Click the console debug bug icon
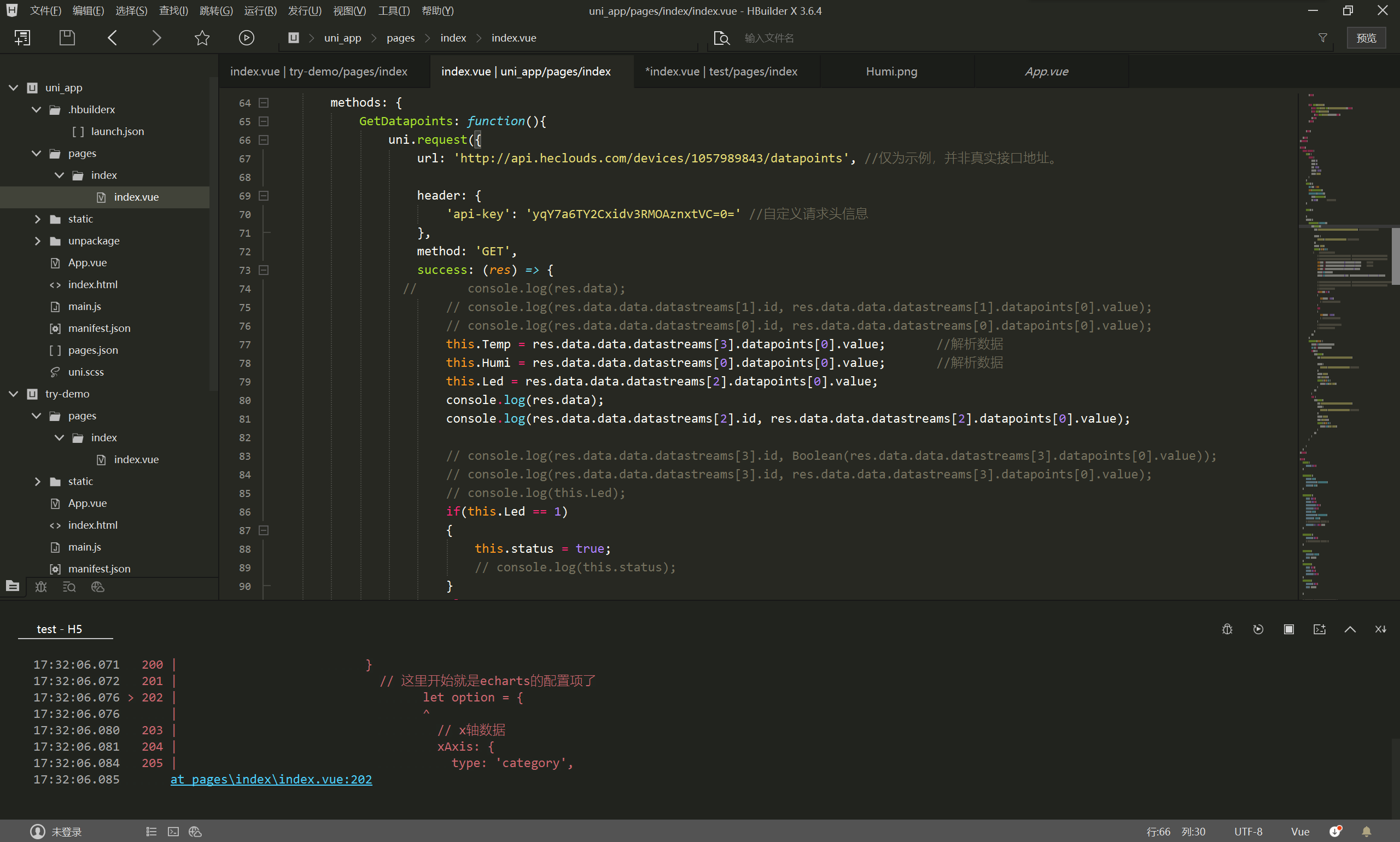Screen dimensions: 1400x842 (1227, 629)
